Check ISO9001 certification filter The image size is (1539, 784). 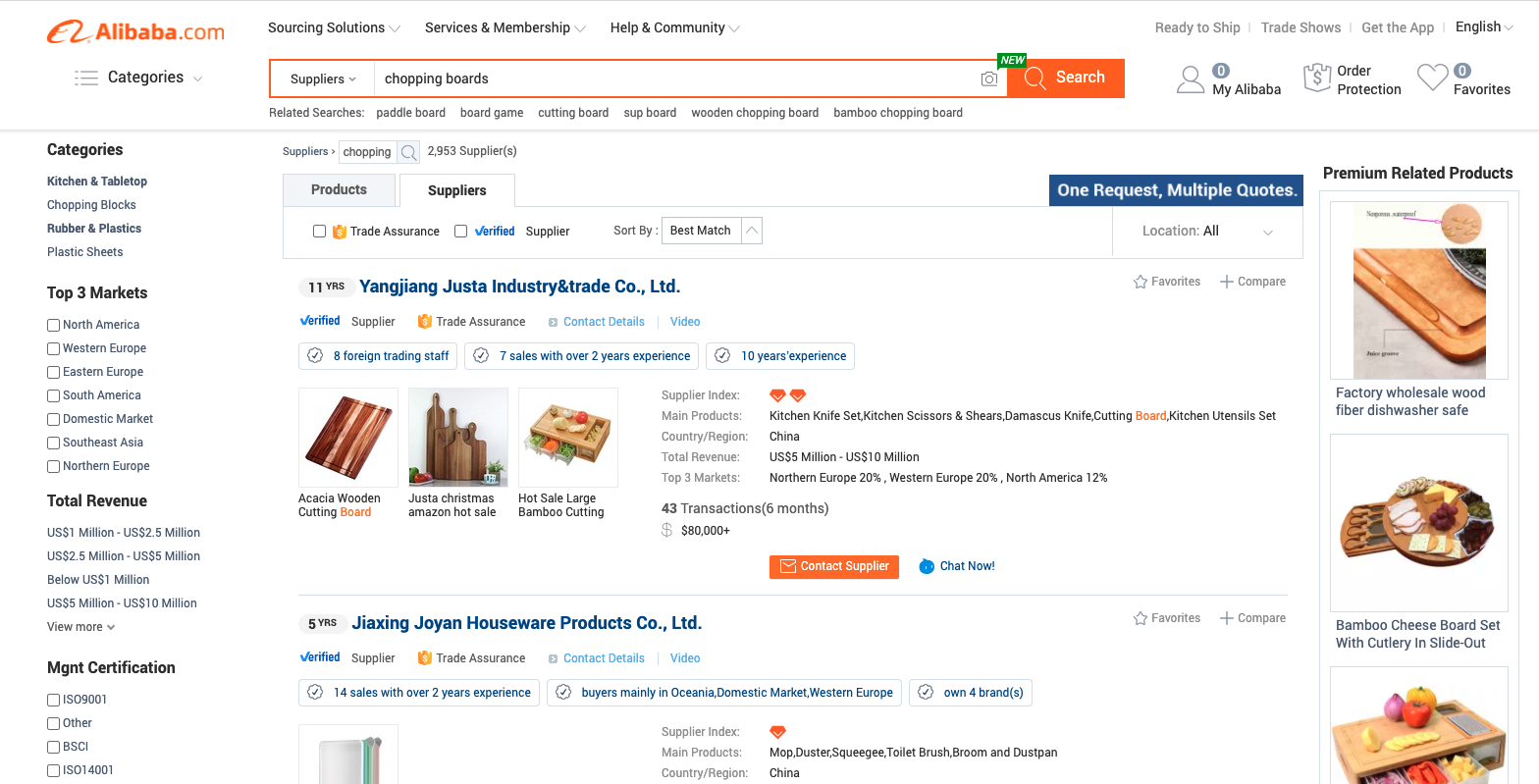click(x=54, y=700)
